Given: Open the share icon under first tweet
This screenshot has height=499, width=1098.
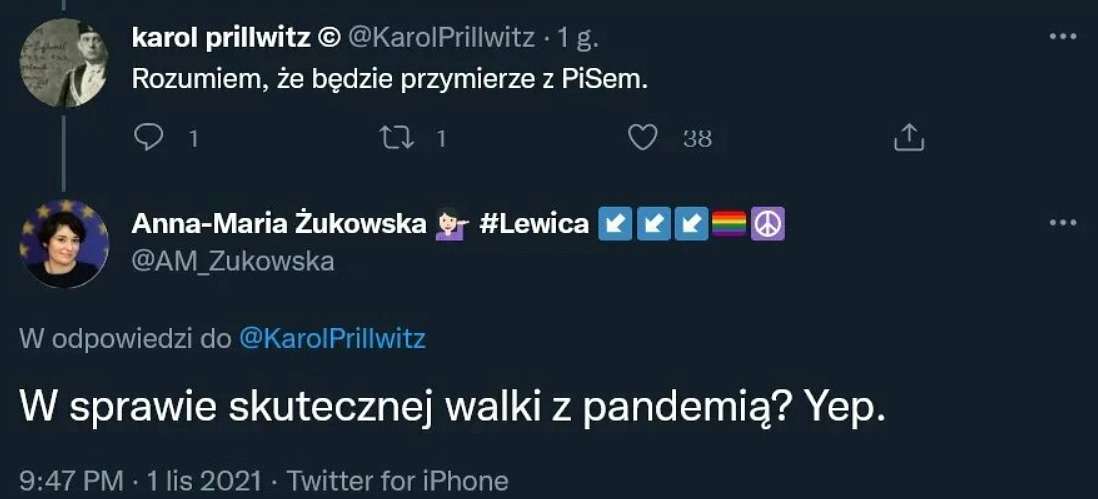Looking at the screenshot, I should (x=909, y=137).
